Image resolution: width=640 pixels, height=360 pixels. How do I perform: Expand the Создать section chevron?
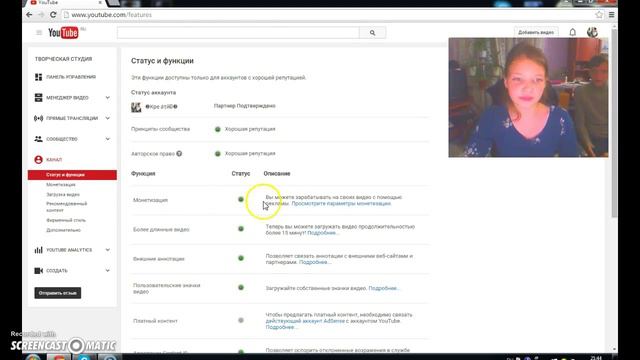(x=108, y=271)
